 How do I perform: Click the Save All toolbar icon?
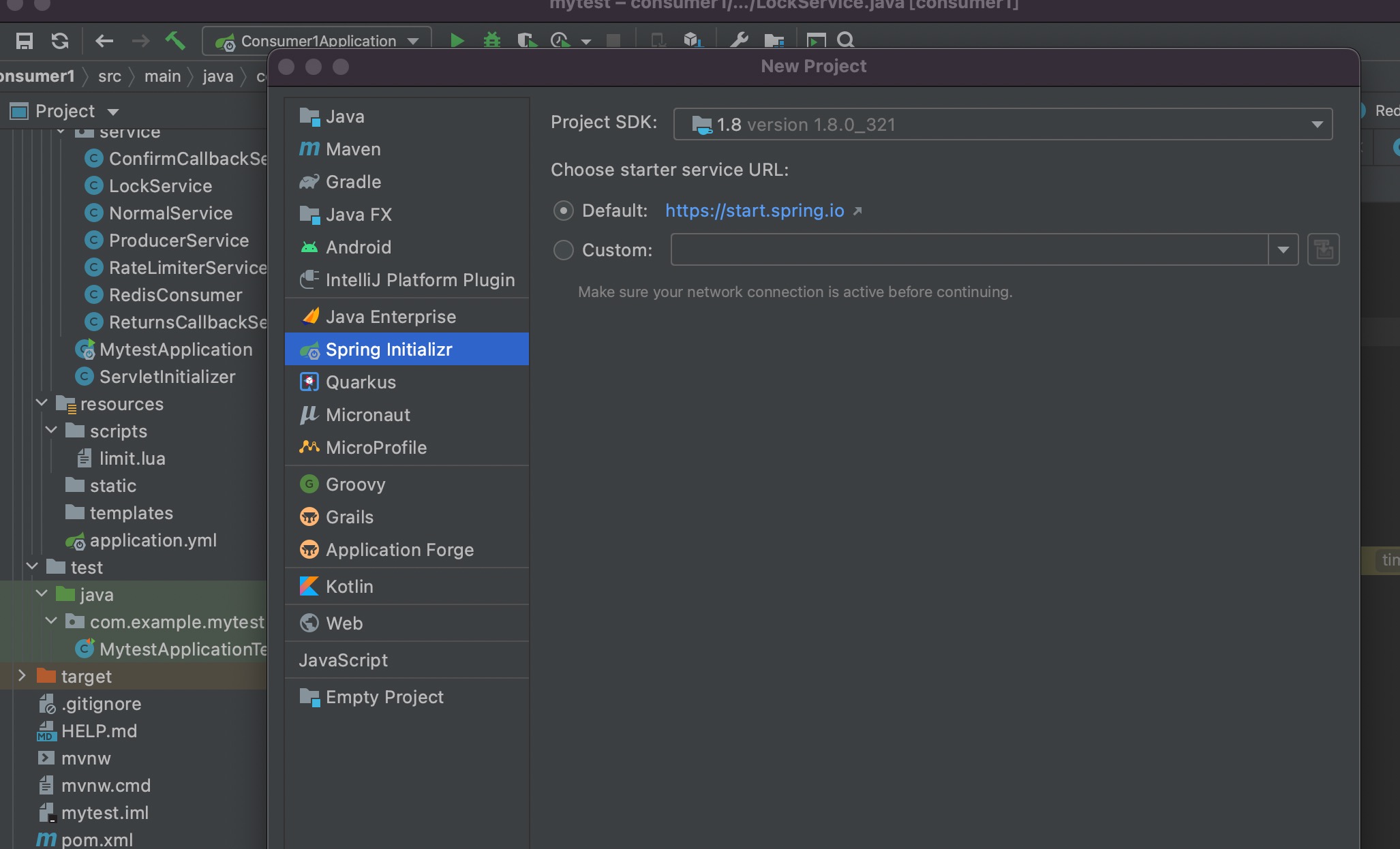[25, 41]
